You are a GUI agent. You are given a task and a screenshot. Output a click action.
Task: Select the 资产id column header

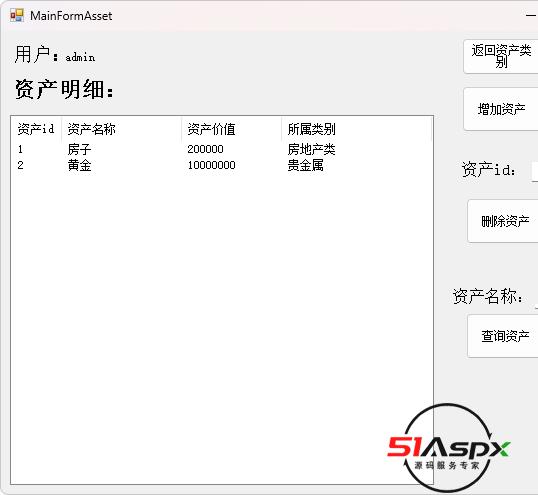coord(36,129)
